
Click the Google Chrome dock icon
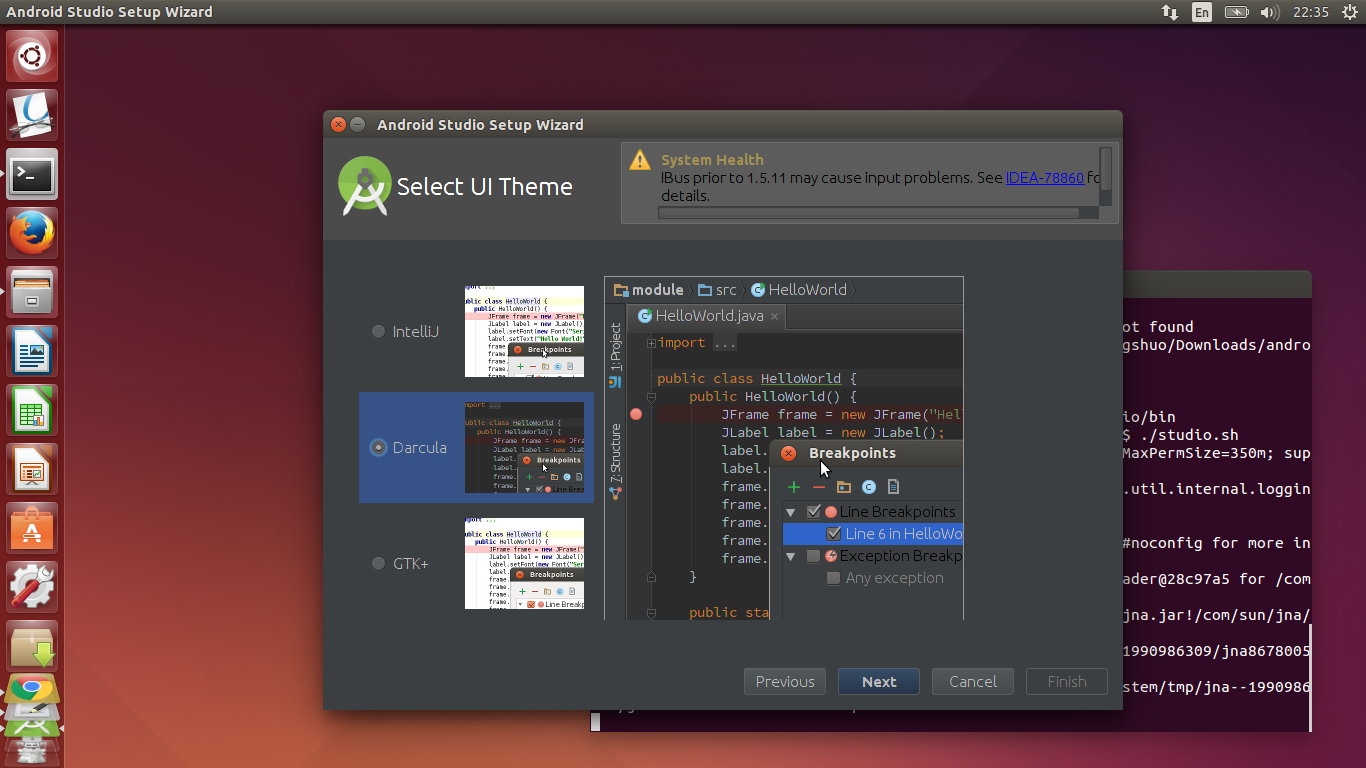coord(33,688)
